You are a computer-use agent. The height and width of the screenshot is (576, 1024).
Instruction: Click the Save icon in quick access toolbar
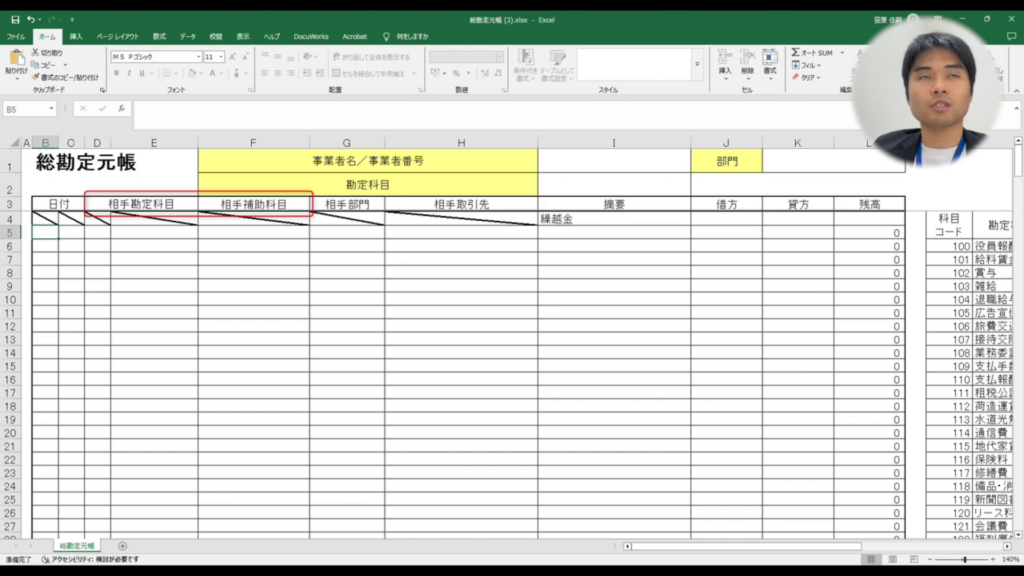[x=14, y=19]
